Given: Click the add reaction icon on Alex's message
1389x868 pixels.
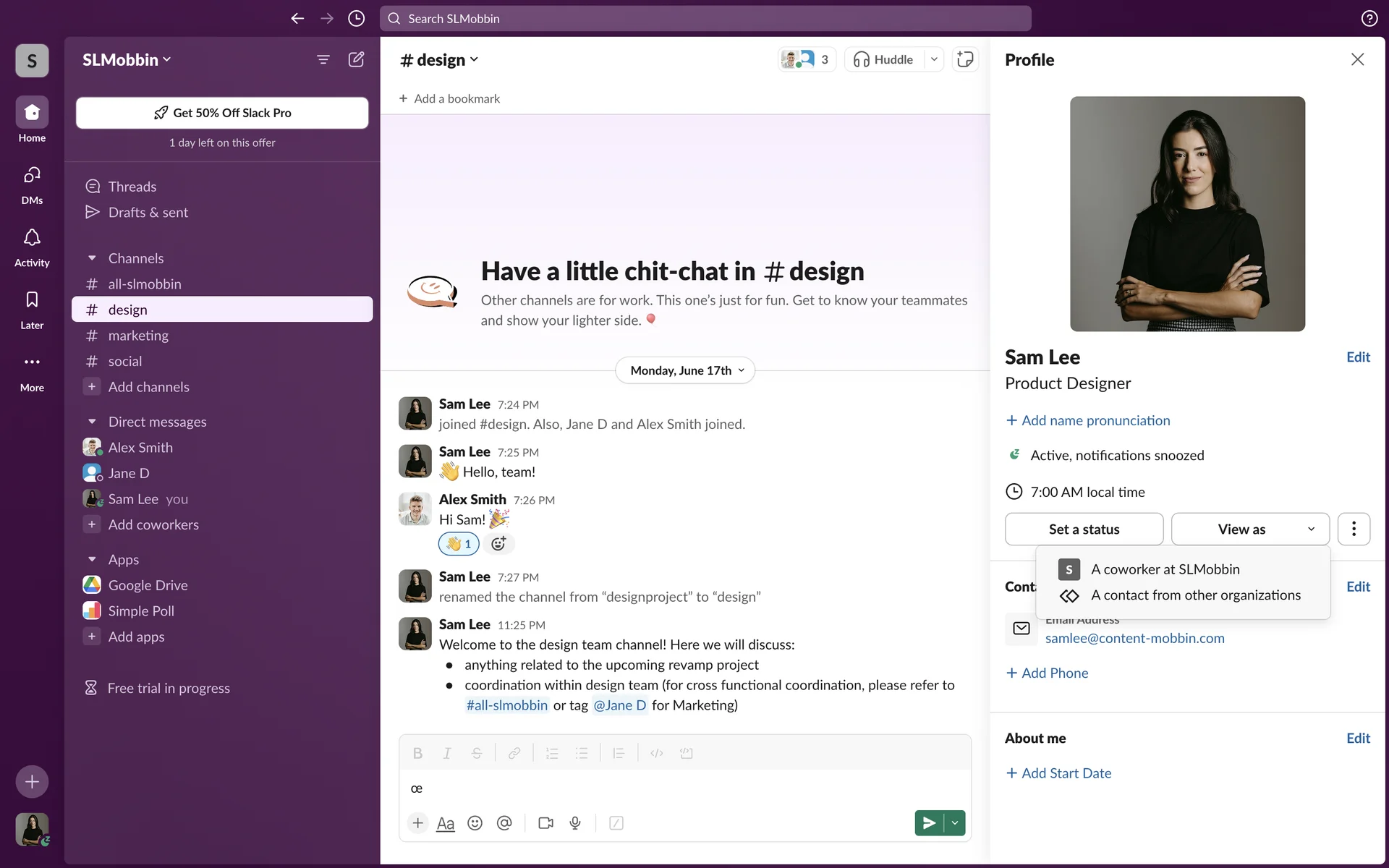Looking at the screenshot, I should pyautogui.click(x=498, y=544).
